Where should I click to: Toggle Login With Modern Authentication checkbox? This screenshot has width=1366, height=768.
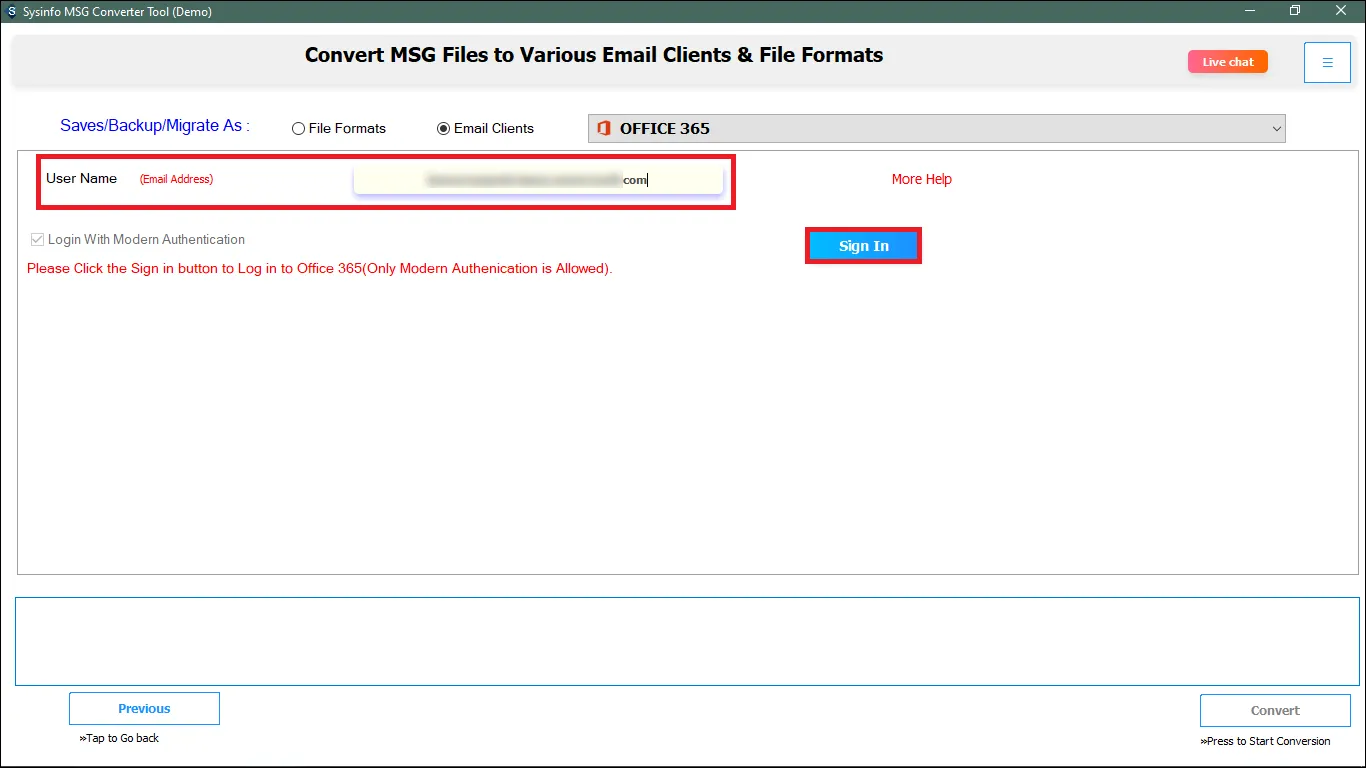[38, 240]
